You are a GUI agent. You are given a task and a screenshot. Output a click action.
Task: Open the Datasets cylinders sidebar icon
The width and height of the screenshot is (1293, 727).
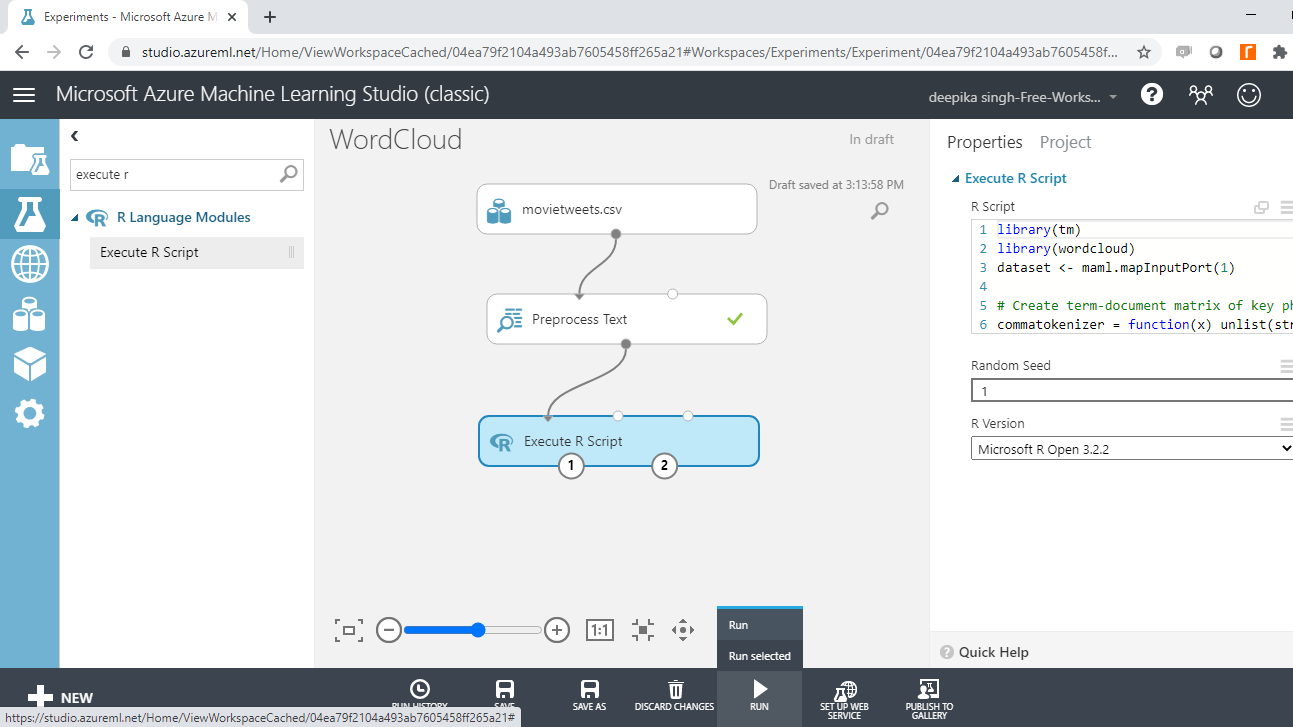tap(29, 315)
